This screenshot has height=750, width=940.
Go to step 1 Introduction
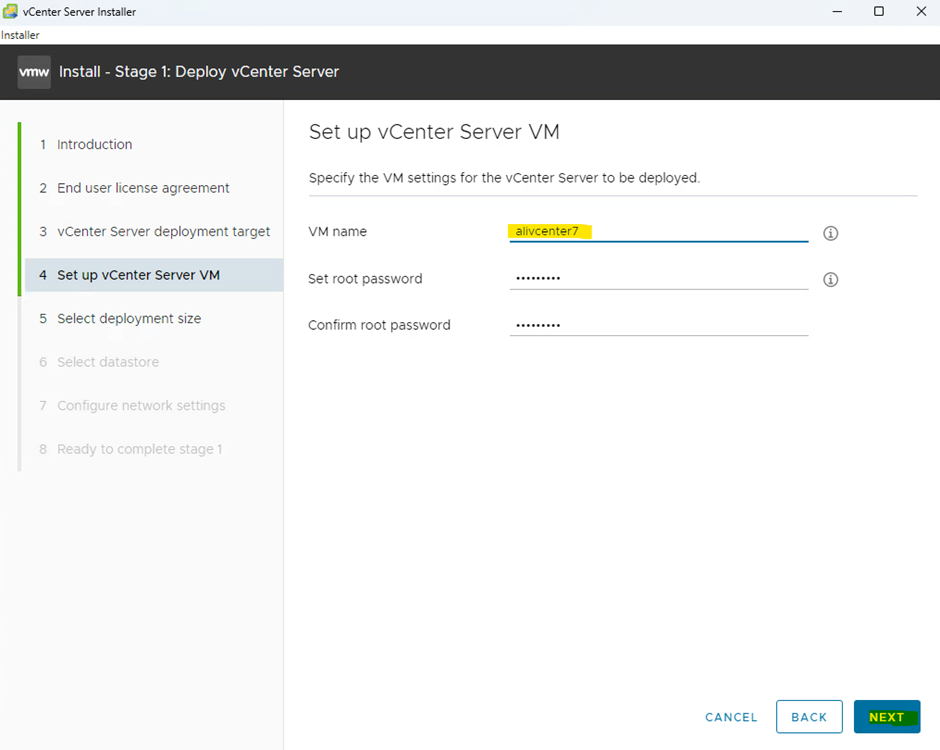click(x=94, y=145)
